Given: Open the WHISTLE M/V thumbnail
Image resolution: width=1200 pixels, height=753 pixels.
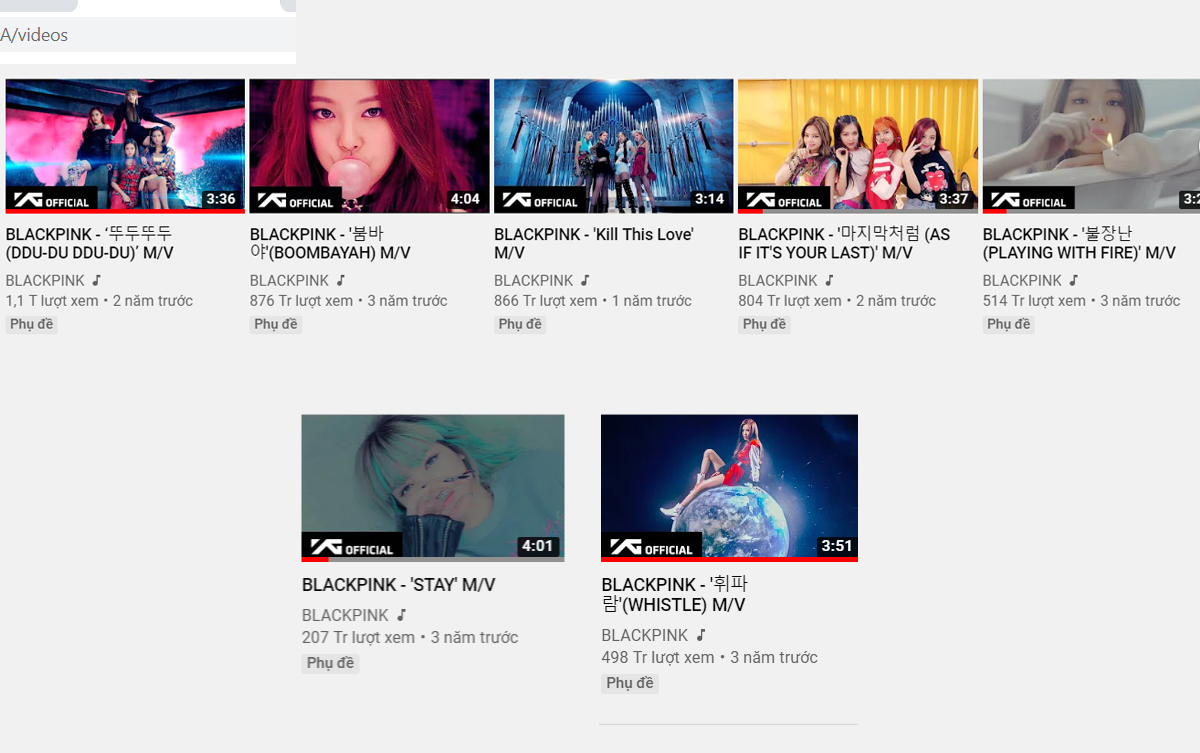Looking at the screenshot, I should pos(729,488).
